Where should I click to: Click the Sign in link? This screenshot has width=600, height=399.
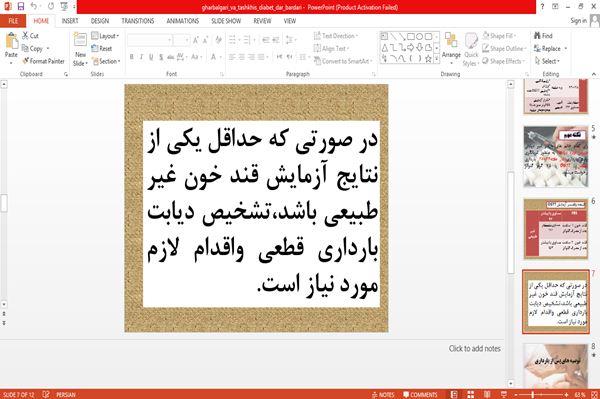(x=578, y=21)
